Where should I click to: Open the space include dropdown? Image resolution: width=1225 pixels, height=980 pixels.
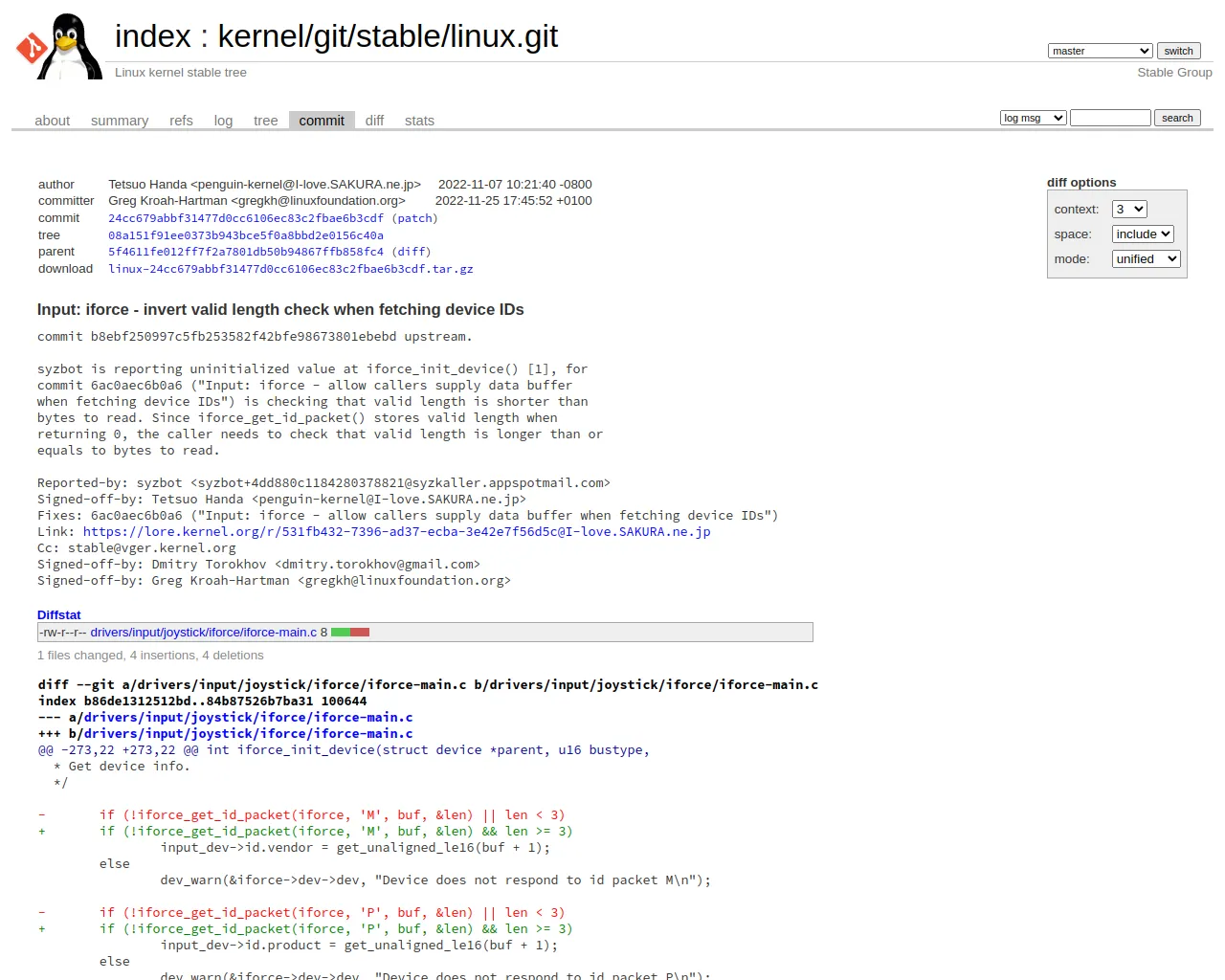[x=1143, y=234]
